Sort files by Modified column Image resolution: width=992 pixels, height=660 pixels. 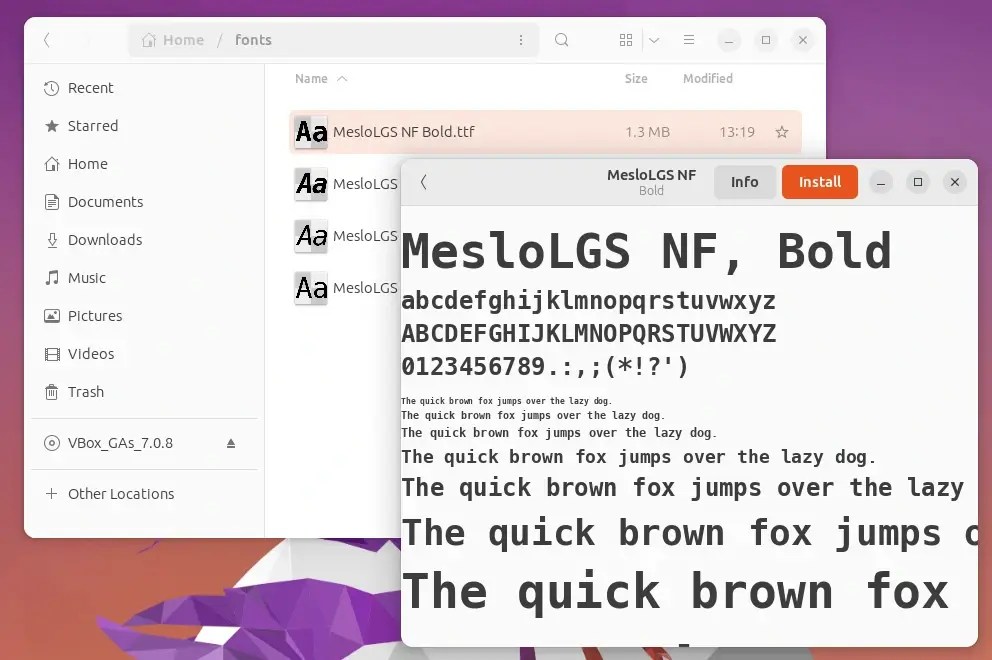tap(707, 78)
